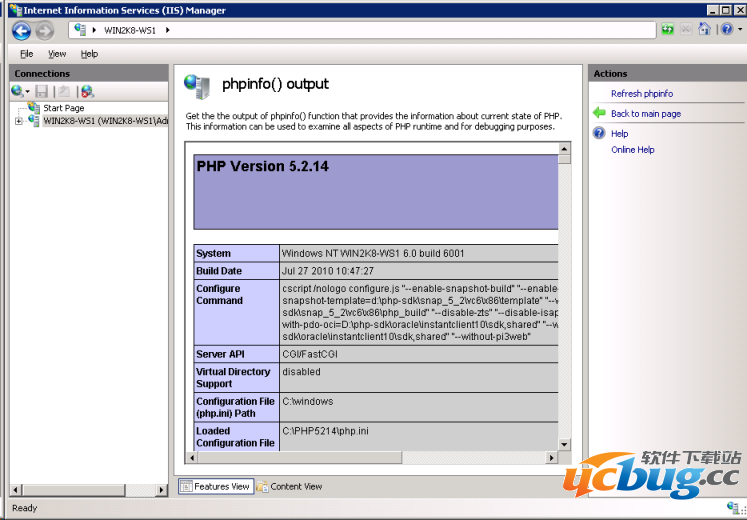Click the Delete connection icon
Viewport: 747px width, 520px height.
click(87, 91)
